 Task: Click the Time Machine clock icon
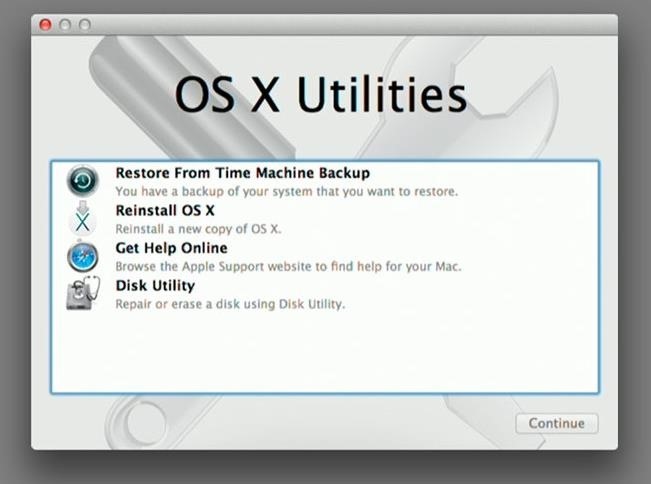pyautogui.click(x=83, y=181)
